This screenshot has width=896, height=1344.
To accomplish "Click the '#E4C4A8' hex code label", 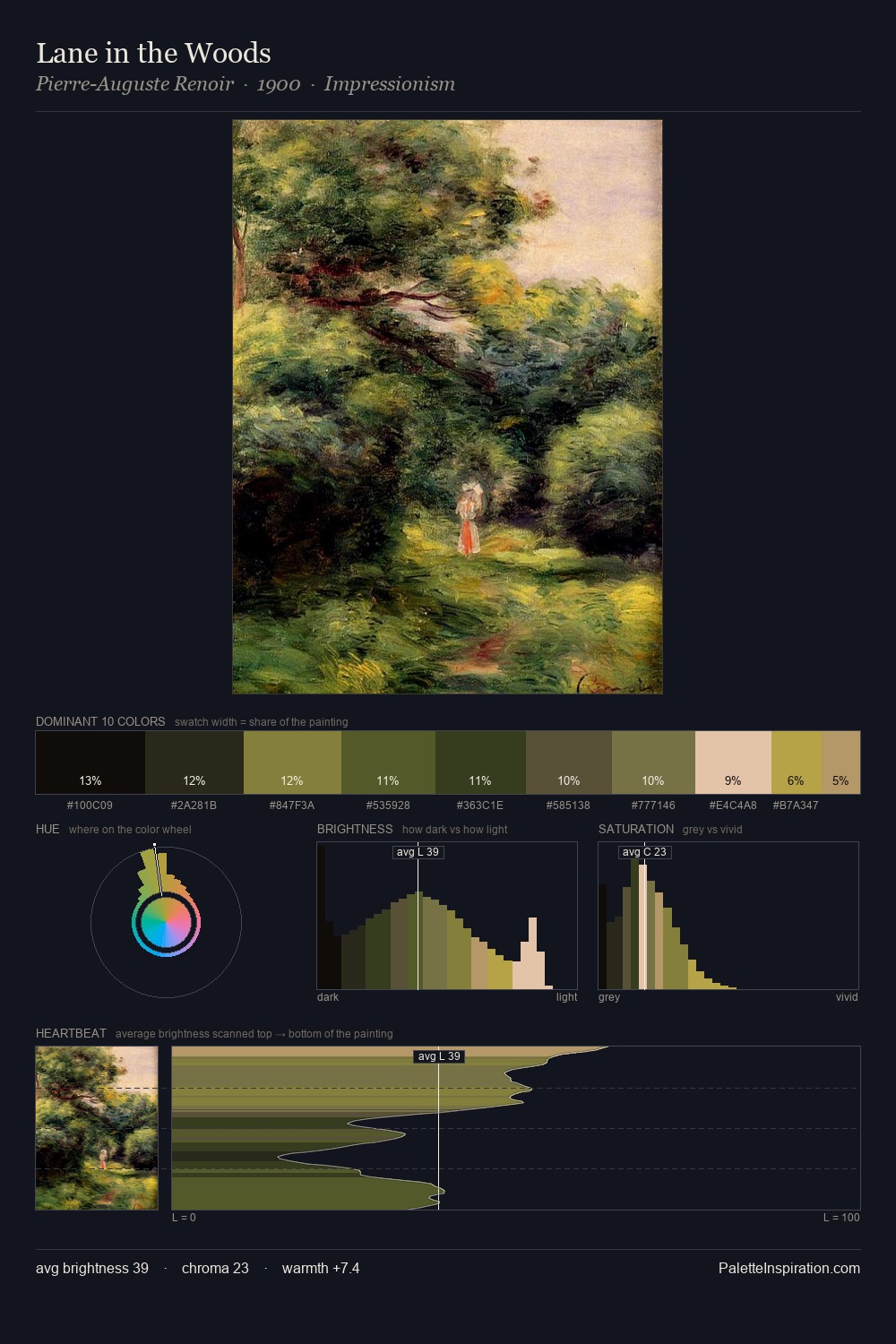I will pyautogui.click(x=733, y=806).
